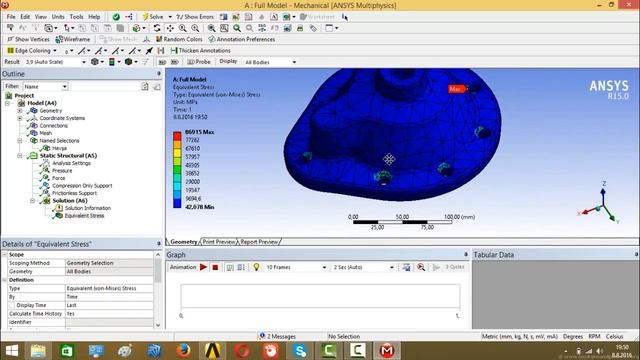Click the yellow legend color band

[177, 153]
